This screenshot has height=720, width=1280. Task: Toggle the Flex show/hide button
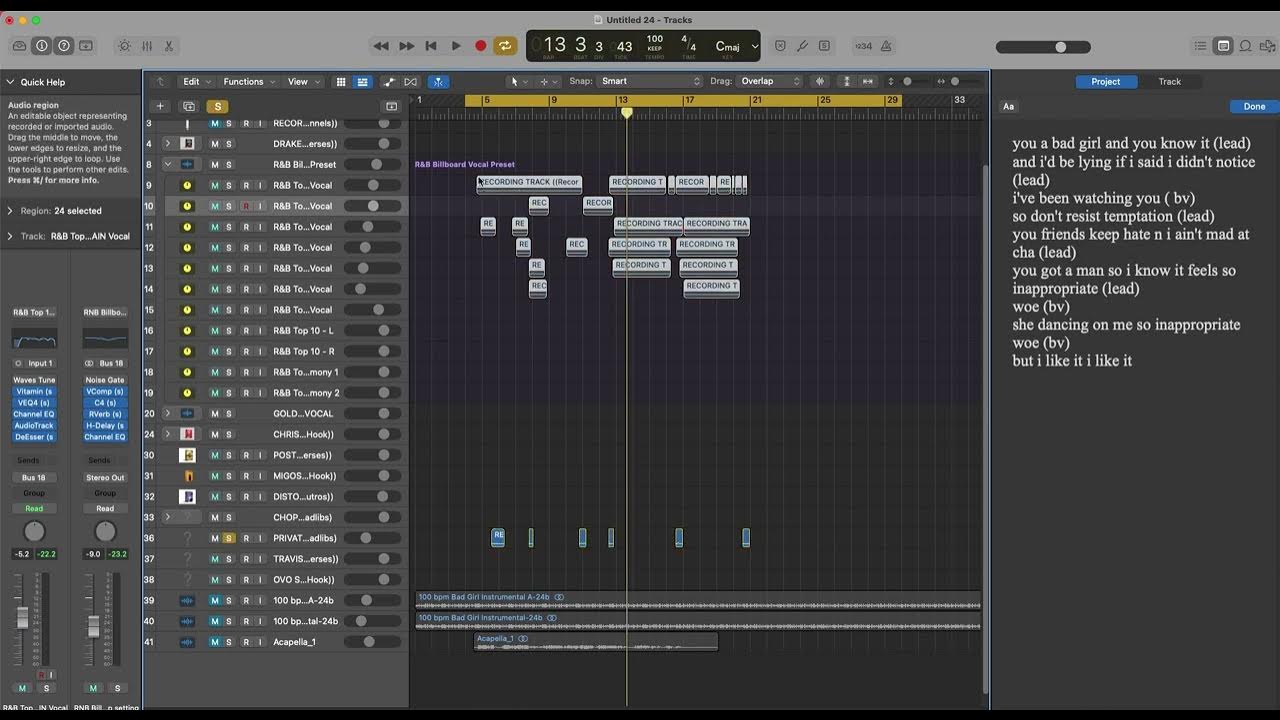point(410,82)
